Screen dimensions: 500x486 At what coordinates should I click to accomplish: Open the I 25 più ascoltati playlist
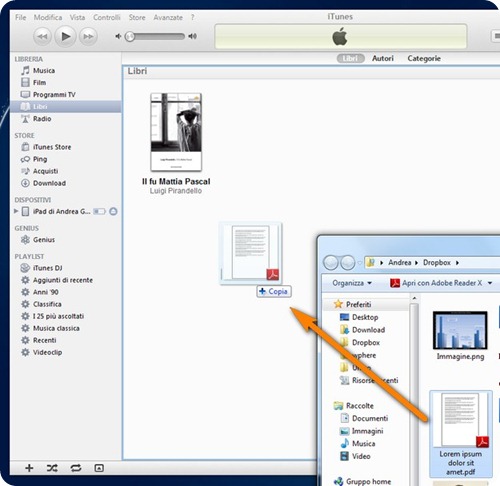point(58,316)
